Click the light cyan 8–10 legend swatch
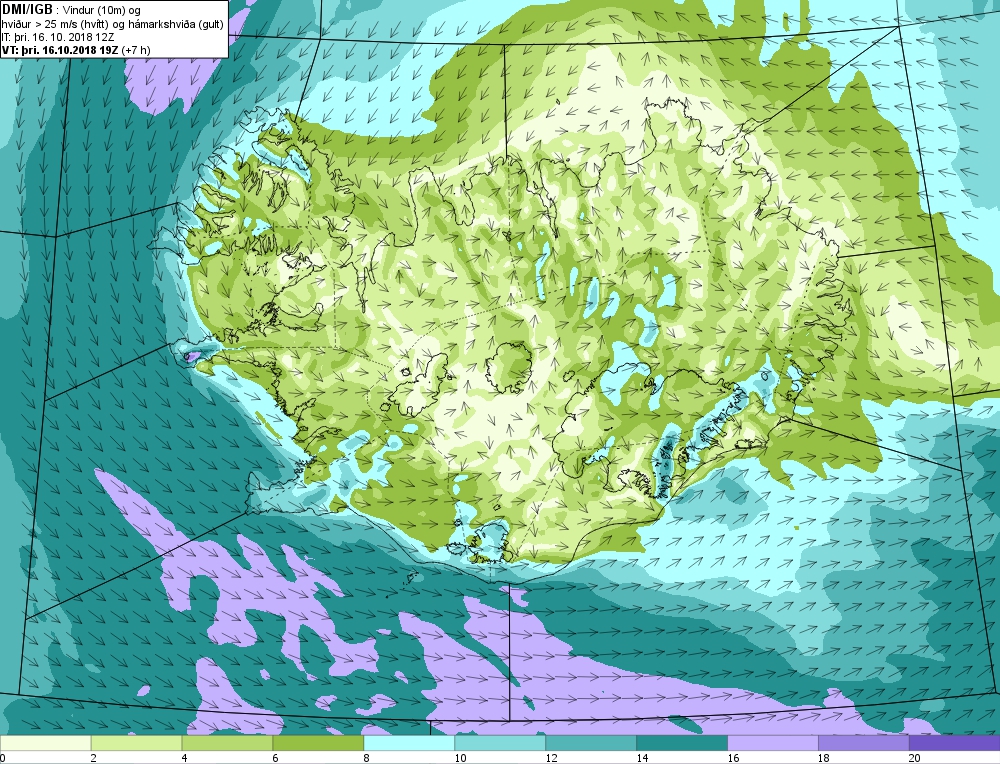1000x764 pixels. coord(409,743)
